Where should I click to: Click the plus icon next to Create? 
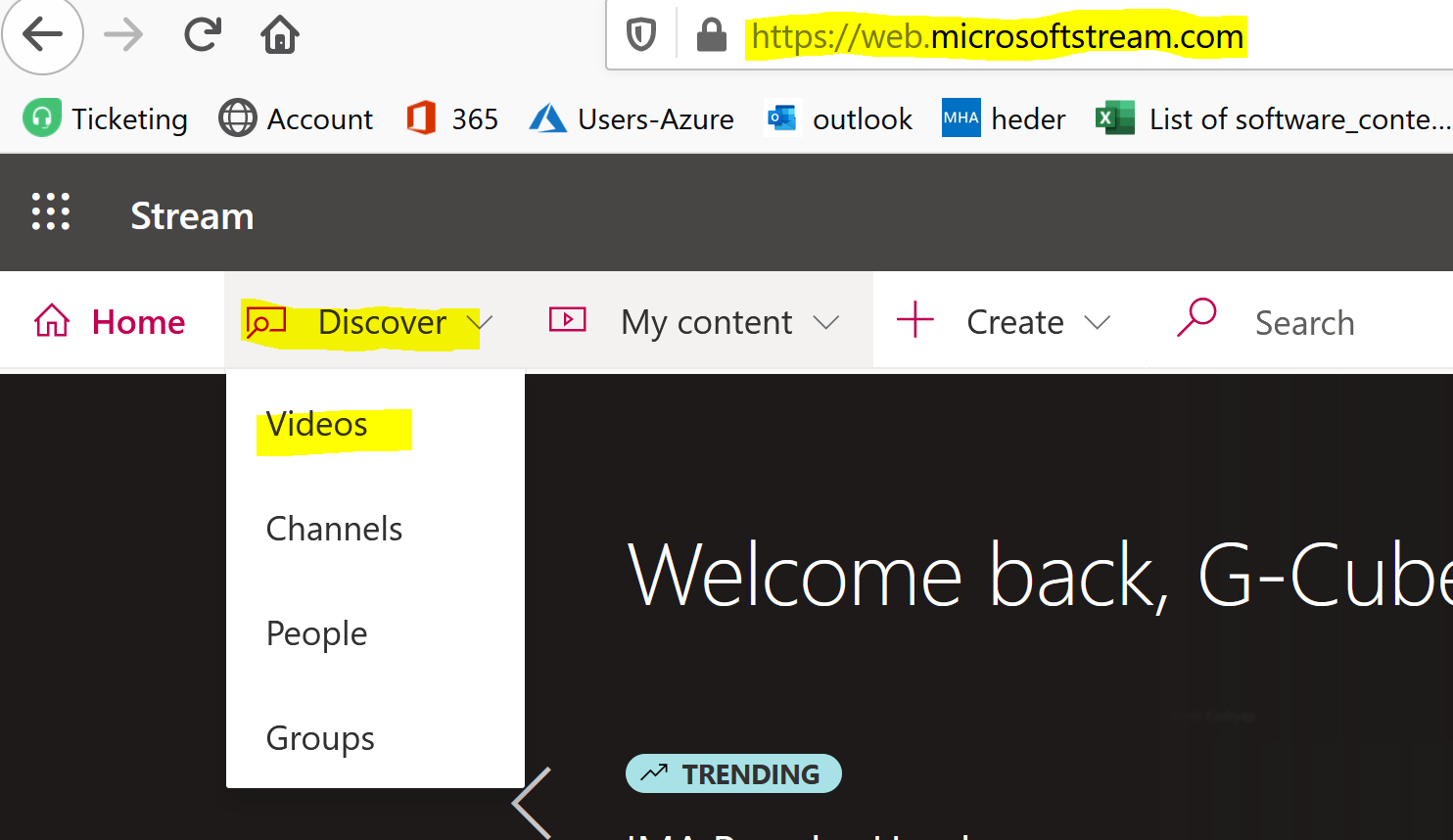click(x=915, y=320)
